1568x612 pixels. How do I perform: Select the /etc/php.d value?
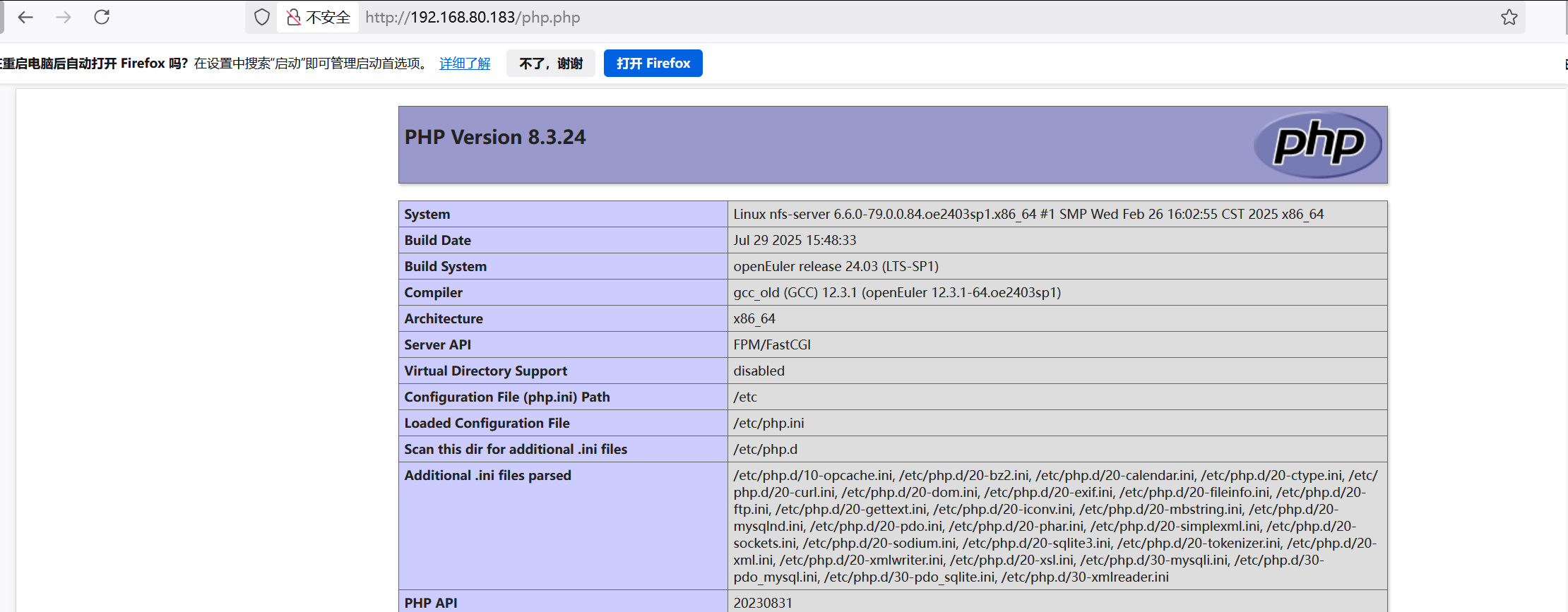[765, 449]
